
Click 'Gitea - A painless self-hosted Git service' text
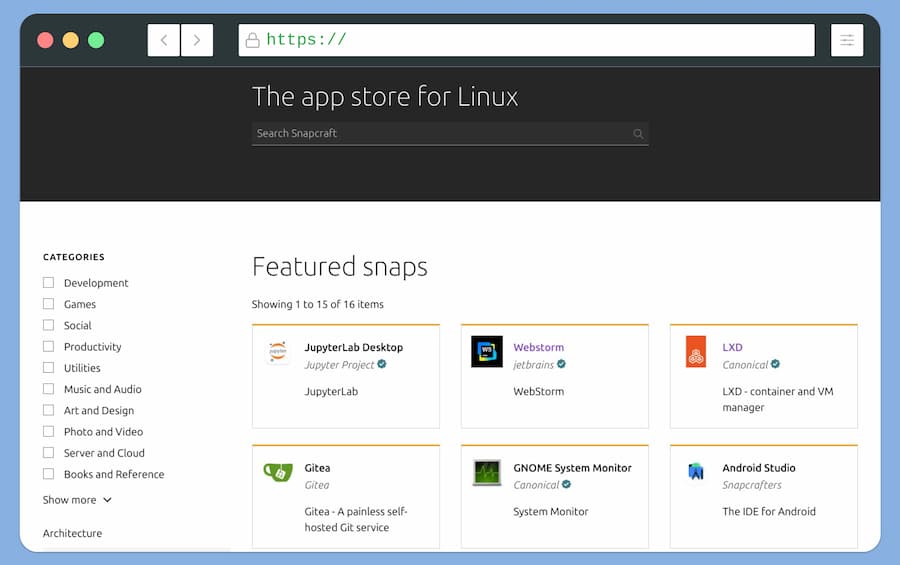click(355, 519)
